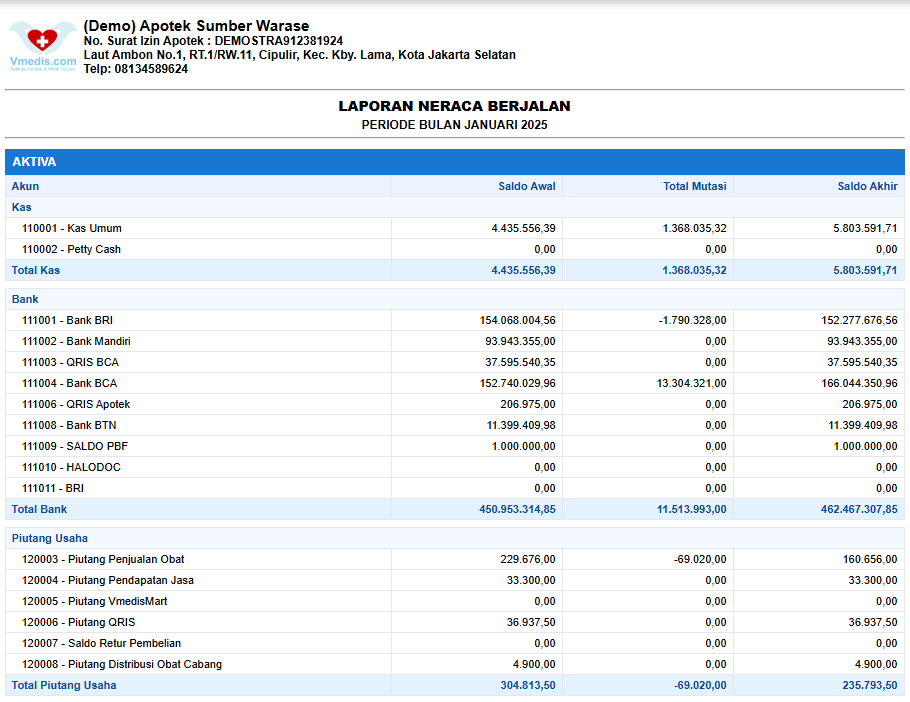Click the Laporan Neraca Berjalan title

click(454, 106)
